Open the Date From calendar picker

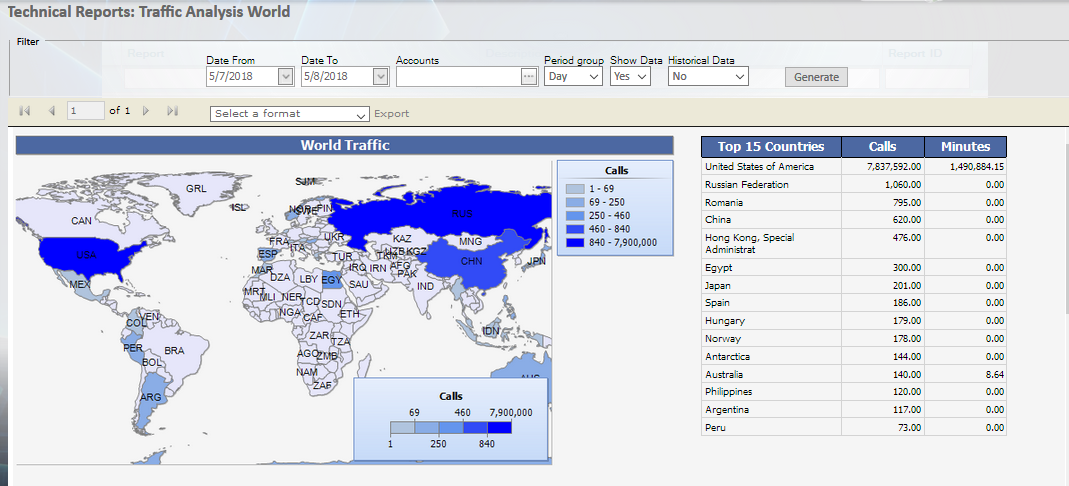[x=285, y=76]
